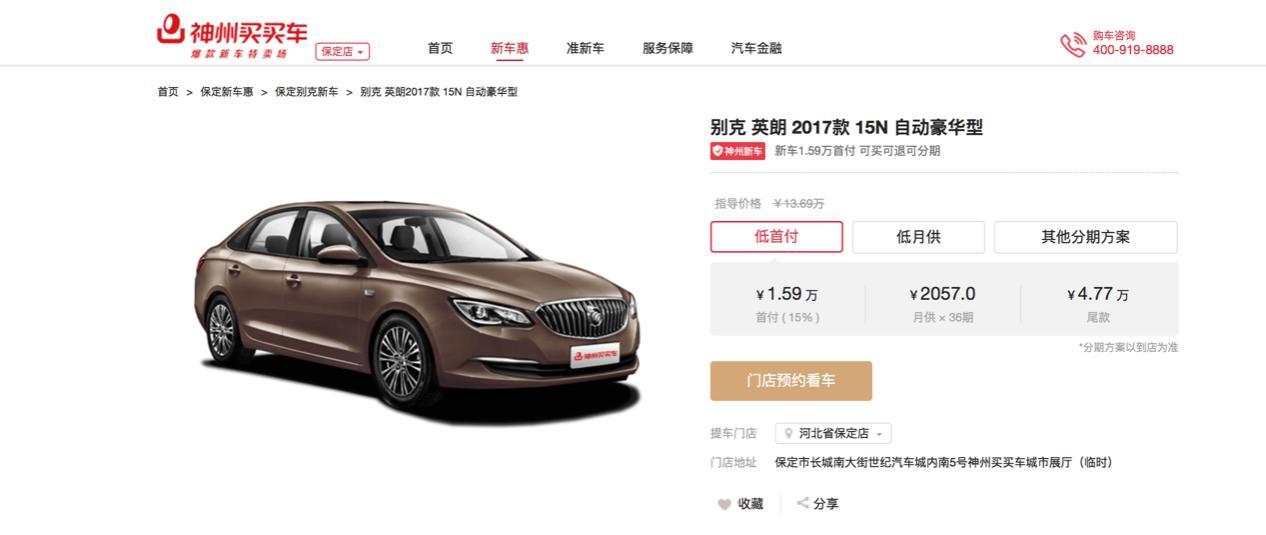Open the 服务保障 menu item
Screen dimensions: 1266x535
click(x=668, y=48)
